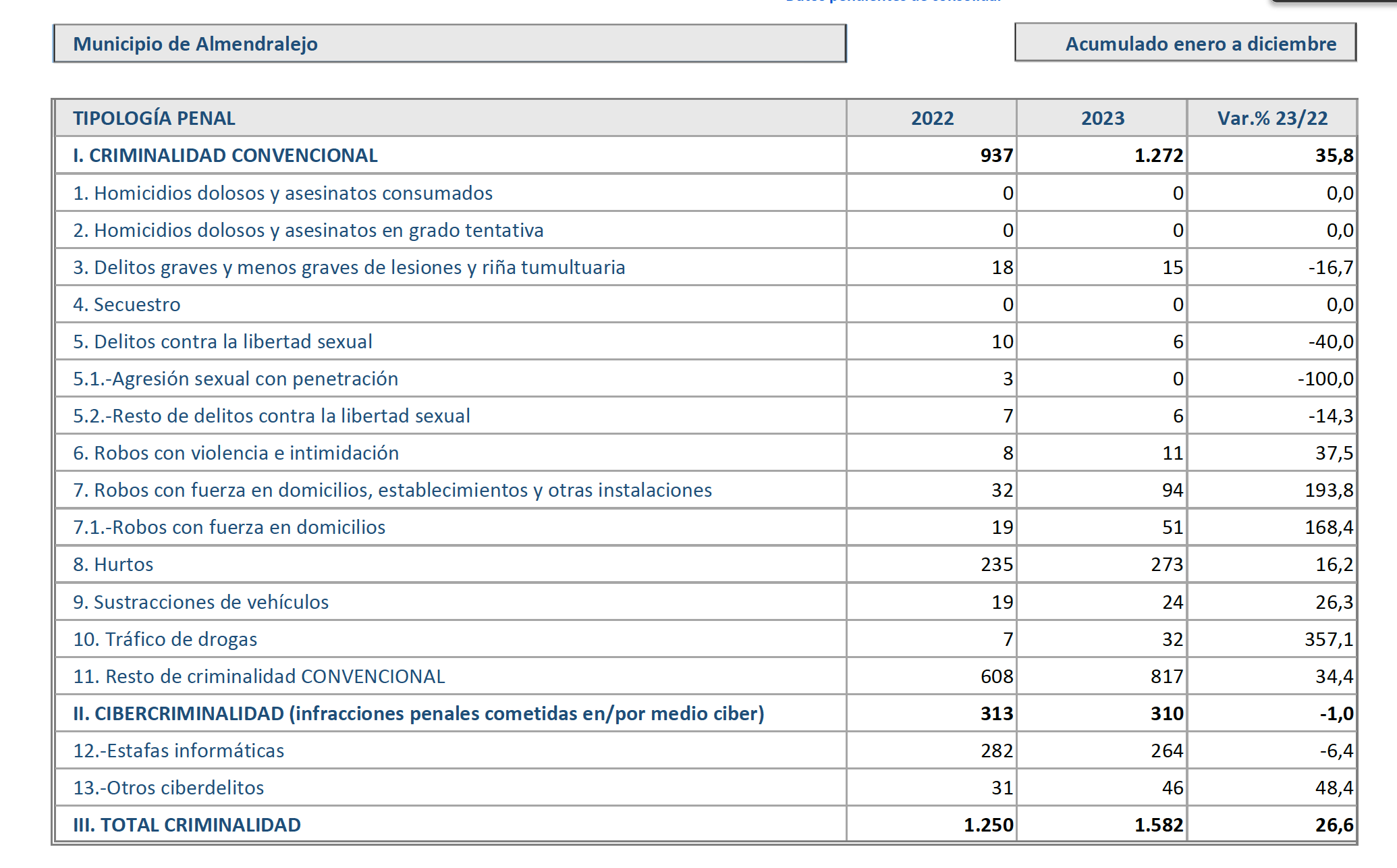Screen dimensions: 1397x868
Task: Select the 12.-Estafas informáticas row label
Action: click(x=179, y=751)
